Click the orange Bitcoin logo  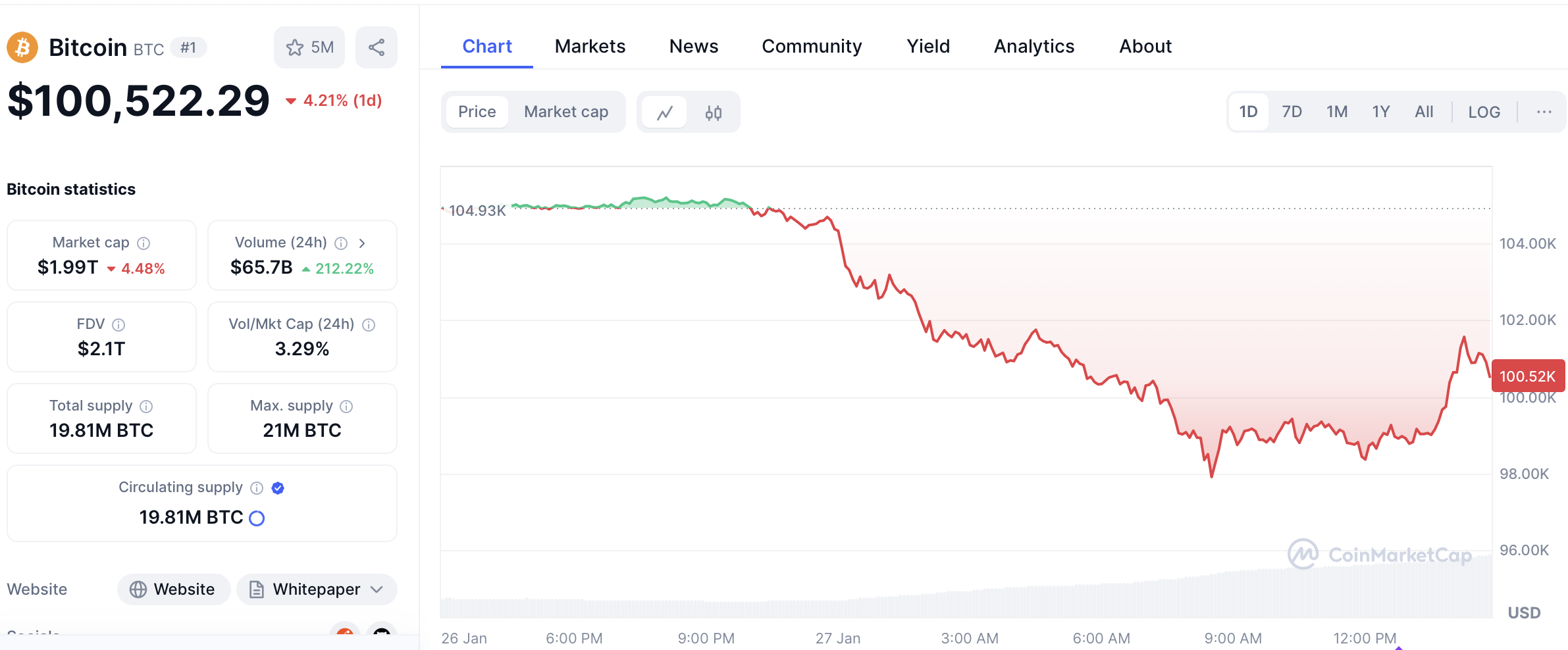coord(22,47)
